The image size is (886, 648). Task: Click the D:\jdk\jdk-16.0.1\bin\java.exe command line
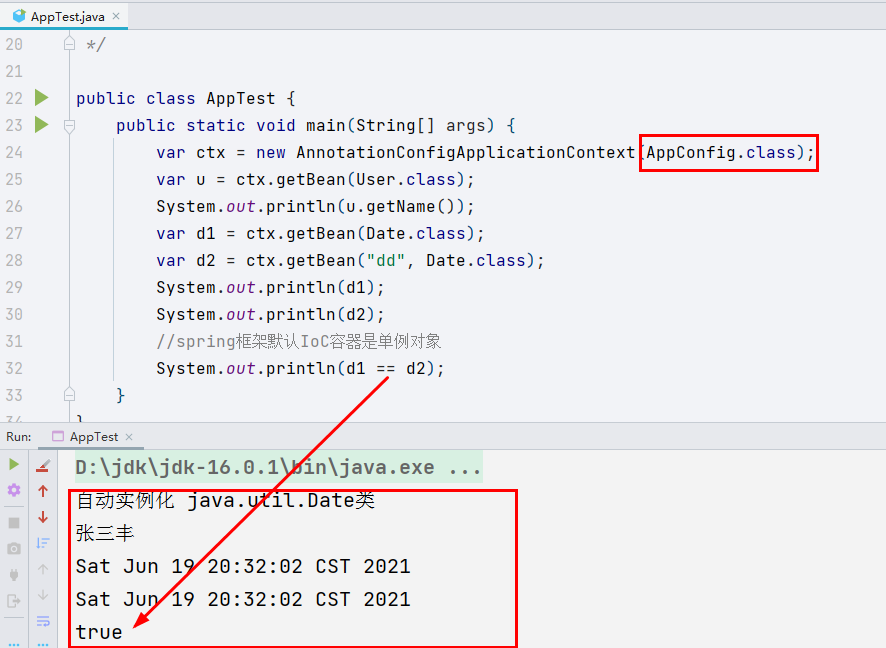pos(278,467)
